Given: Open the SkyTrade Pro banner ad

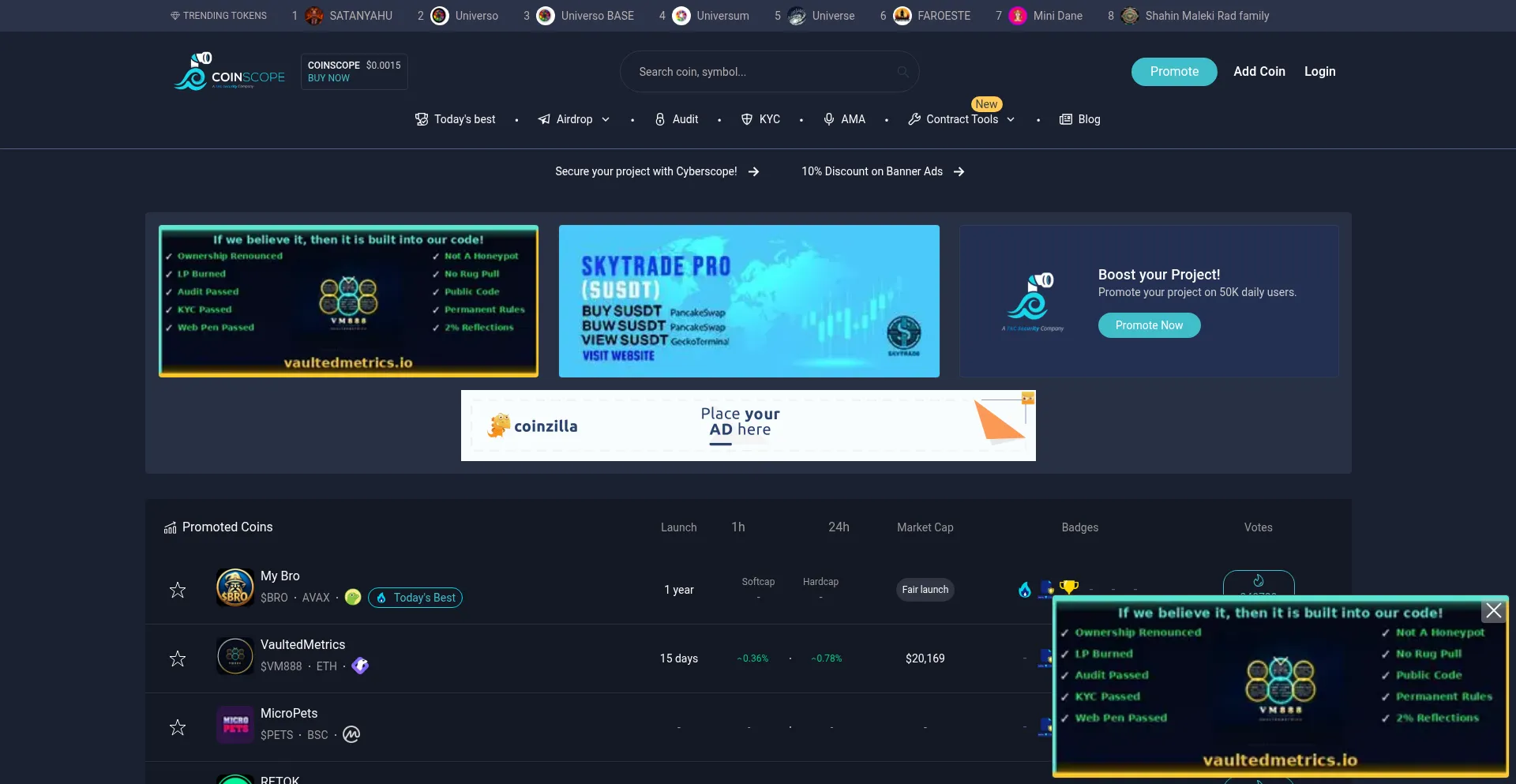Looking at the screenshot, I should tap(749, 301).
